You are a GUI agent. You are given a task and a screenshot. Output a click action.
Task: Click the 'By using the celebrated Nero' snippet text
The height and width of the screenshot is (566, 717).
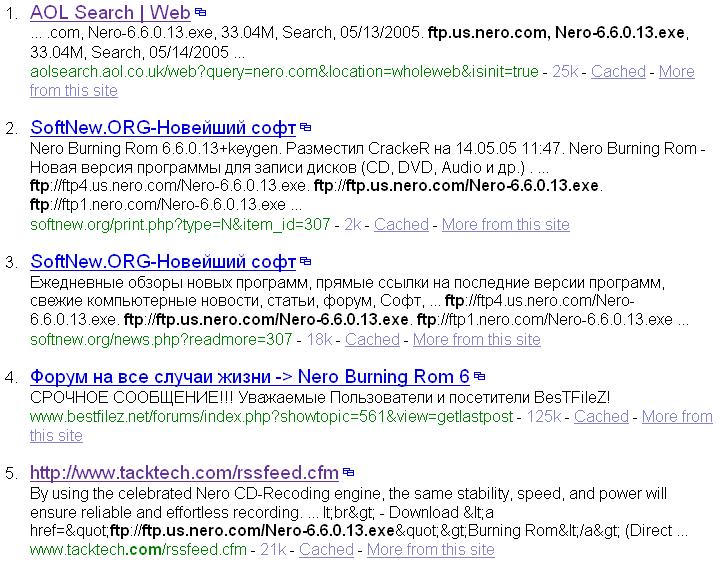coord(130,494)
